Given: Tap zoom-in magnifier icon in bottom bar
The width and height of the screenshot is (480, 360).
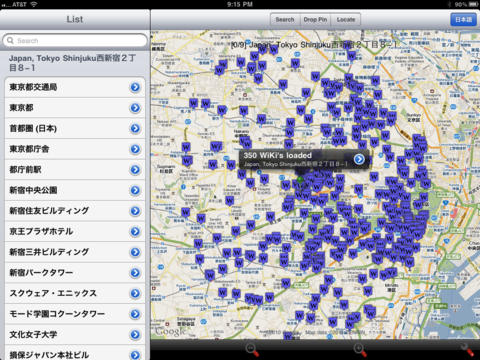Looking at the screenshot, I should coord(360,350).
